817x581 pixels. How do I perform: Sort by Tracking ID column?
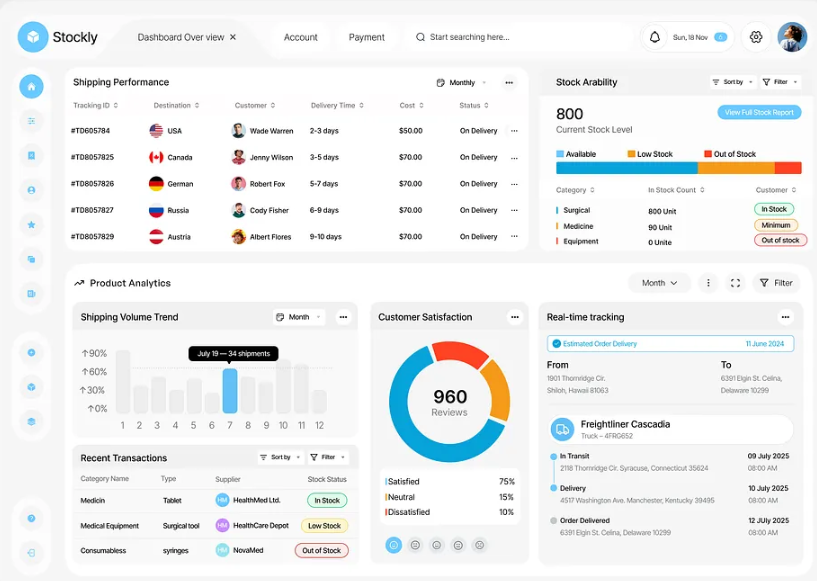point(95,105)
